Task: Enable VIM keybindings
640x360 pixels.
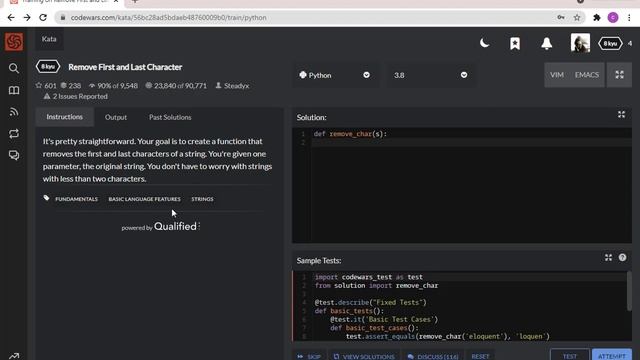Action: 556,75
